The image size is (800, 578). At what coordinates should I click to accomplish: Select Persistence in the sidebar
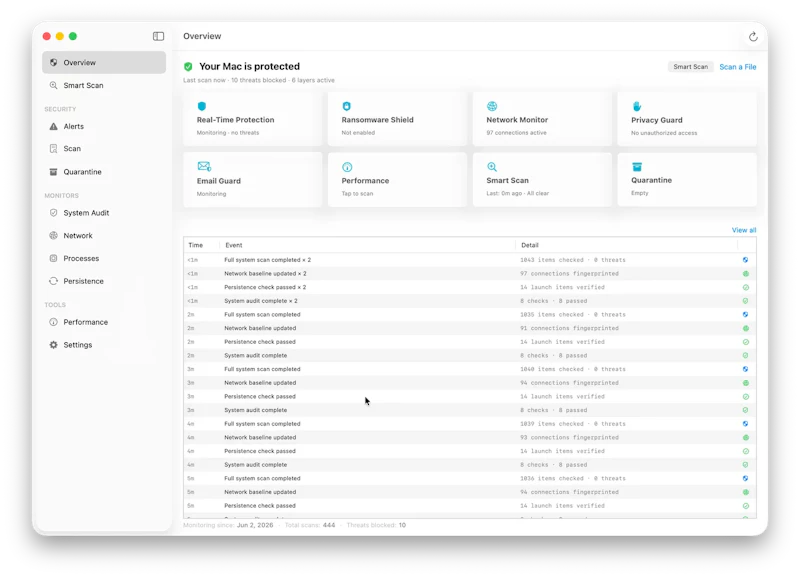pyautogui.click(x=104, y=281)
